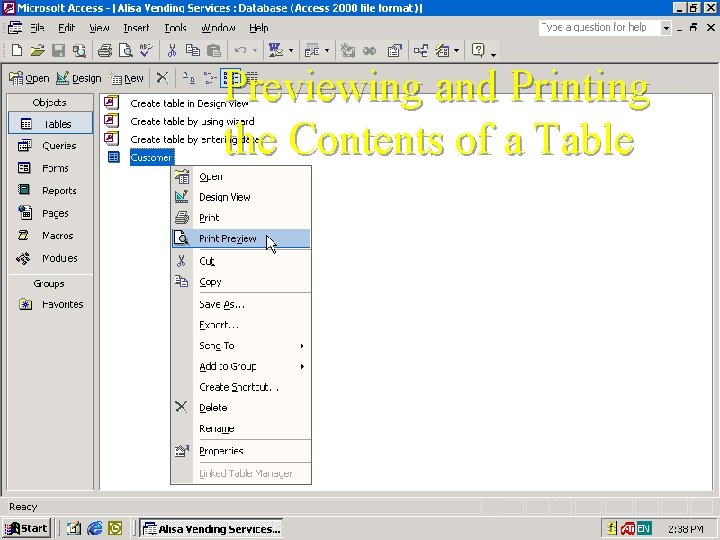Choose Print Preview in context menu

[241, 238]
